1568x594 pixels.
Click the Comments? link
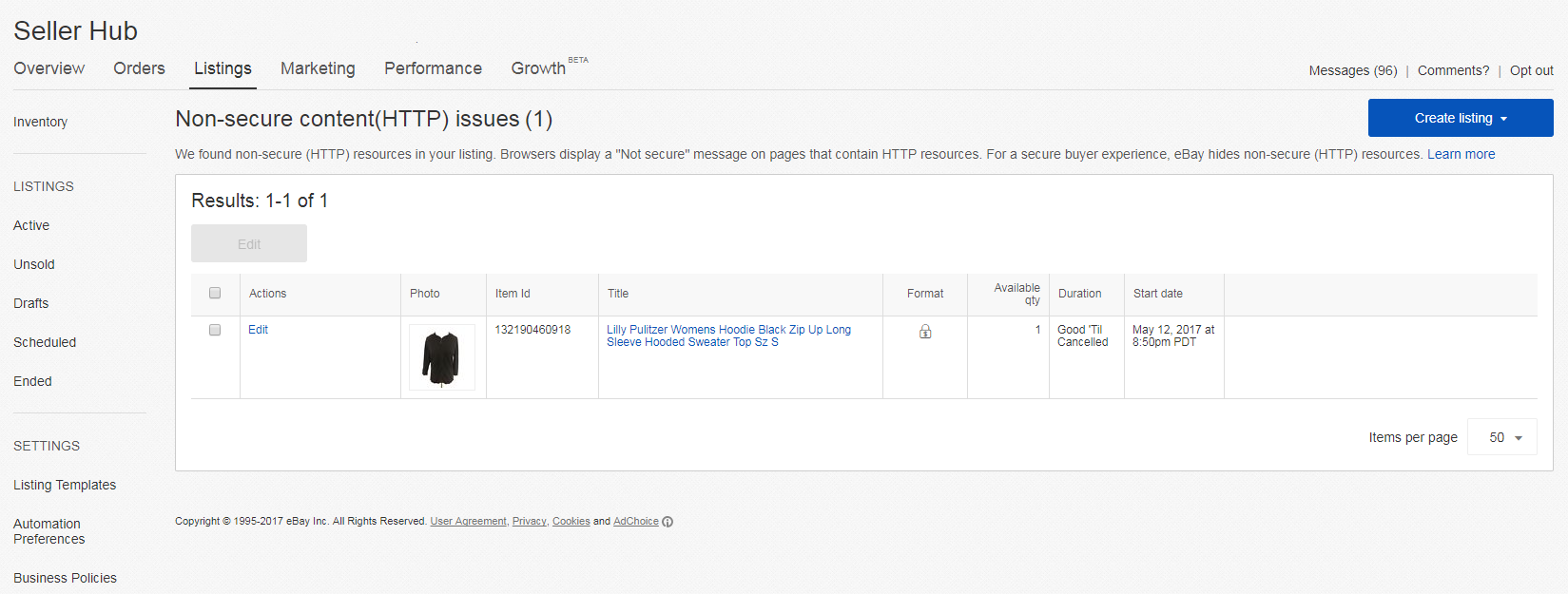(x=1453, y=70)
